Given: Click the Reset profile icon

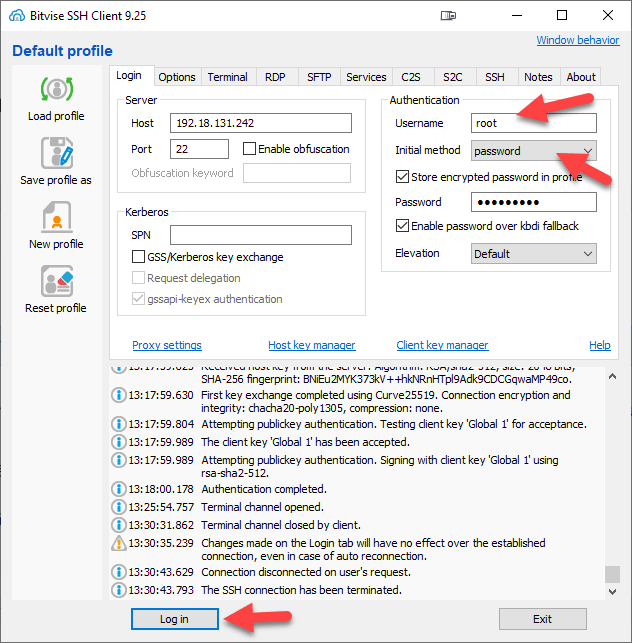Looking at the screenshot, I should pos(57,281).
